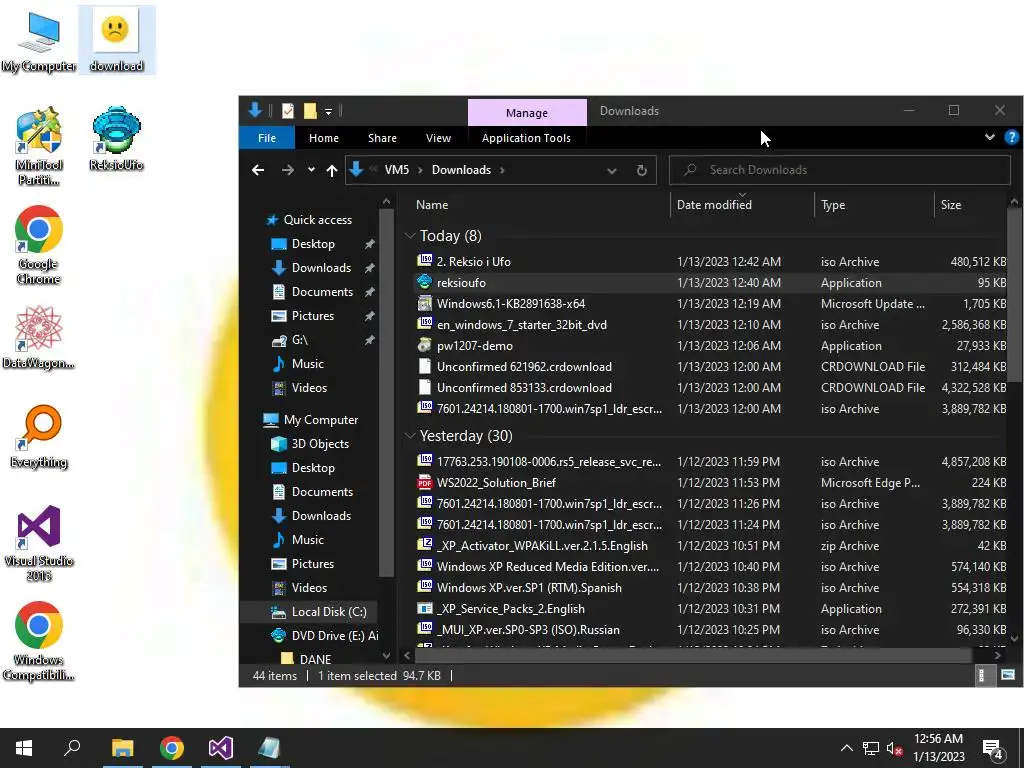Open Application Tools ribbon tab

tap(526, 138)
